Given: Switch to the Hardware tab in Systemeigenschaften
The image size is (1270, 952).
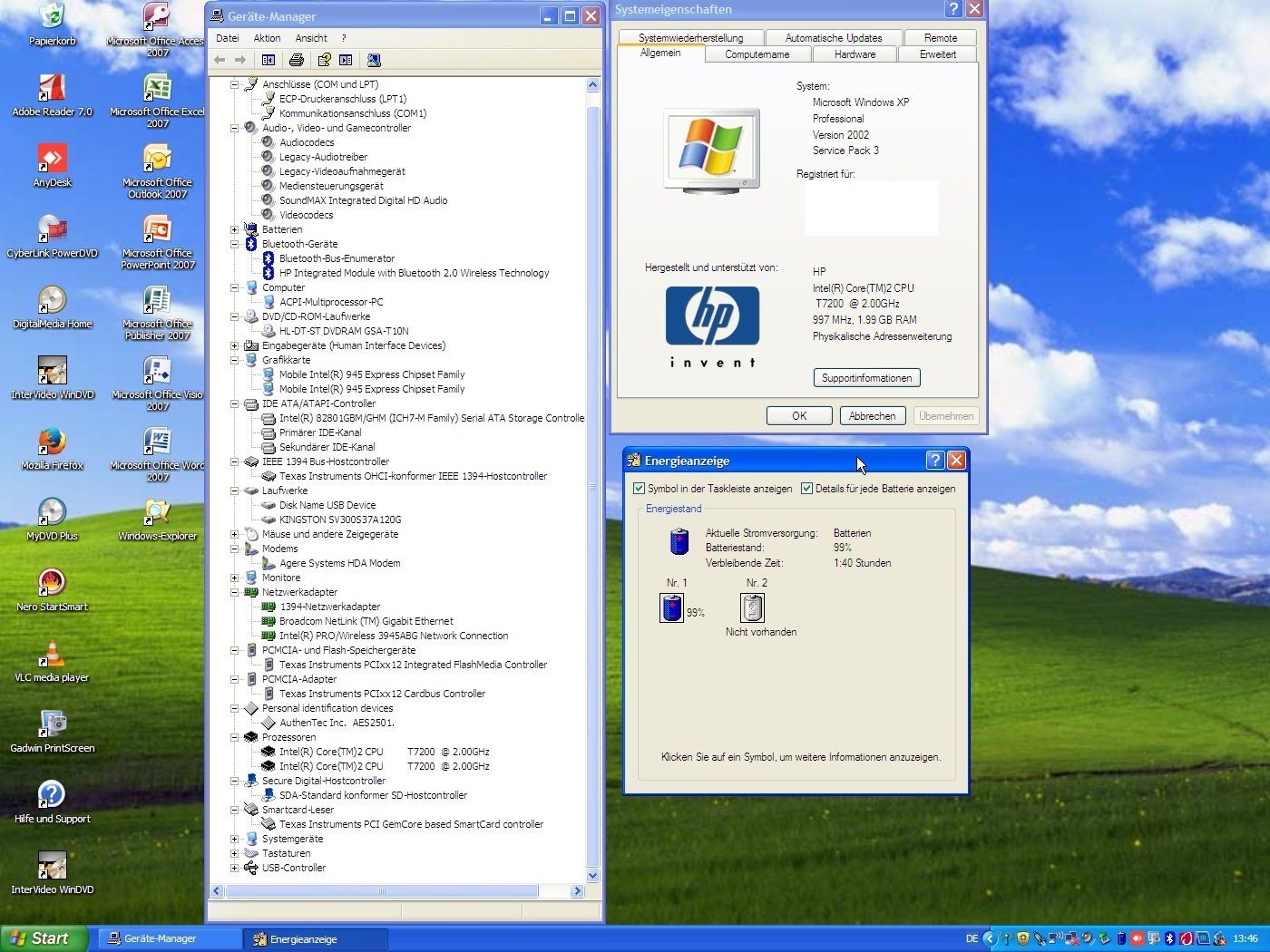Looking at the screenshot, I should (x=855, y=54).
